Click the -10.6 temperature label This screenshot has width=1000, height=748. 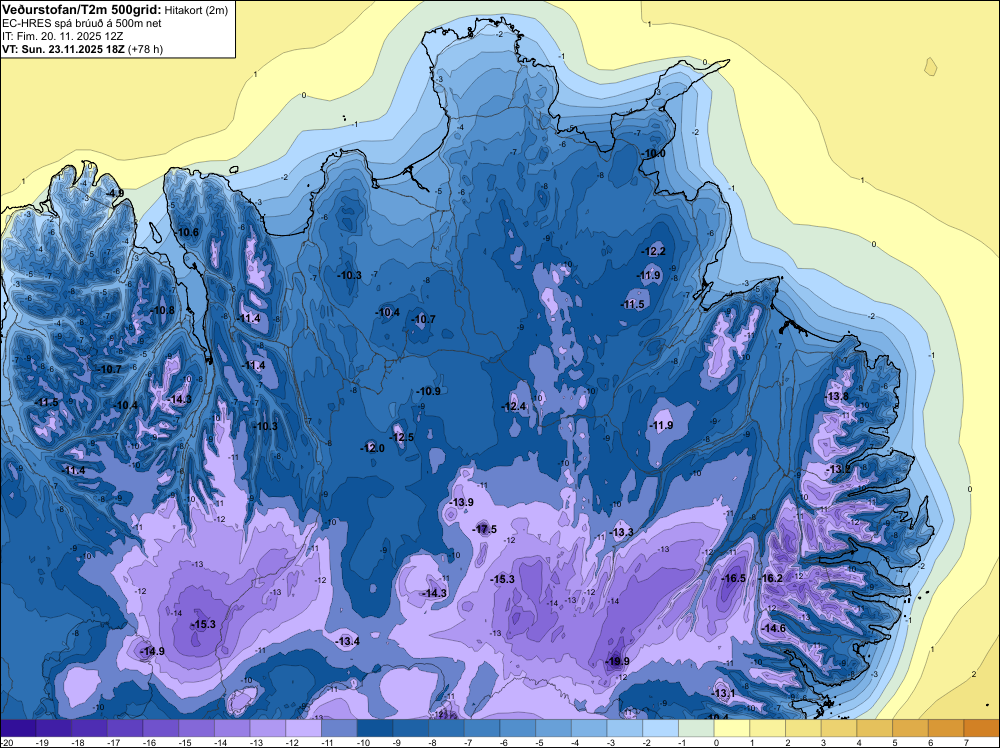pyautogui.click(x=187, y=233)
